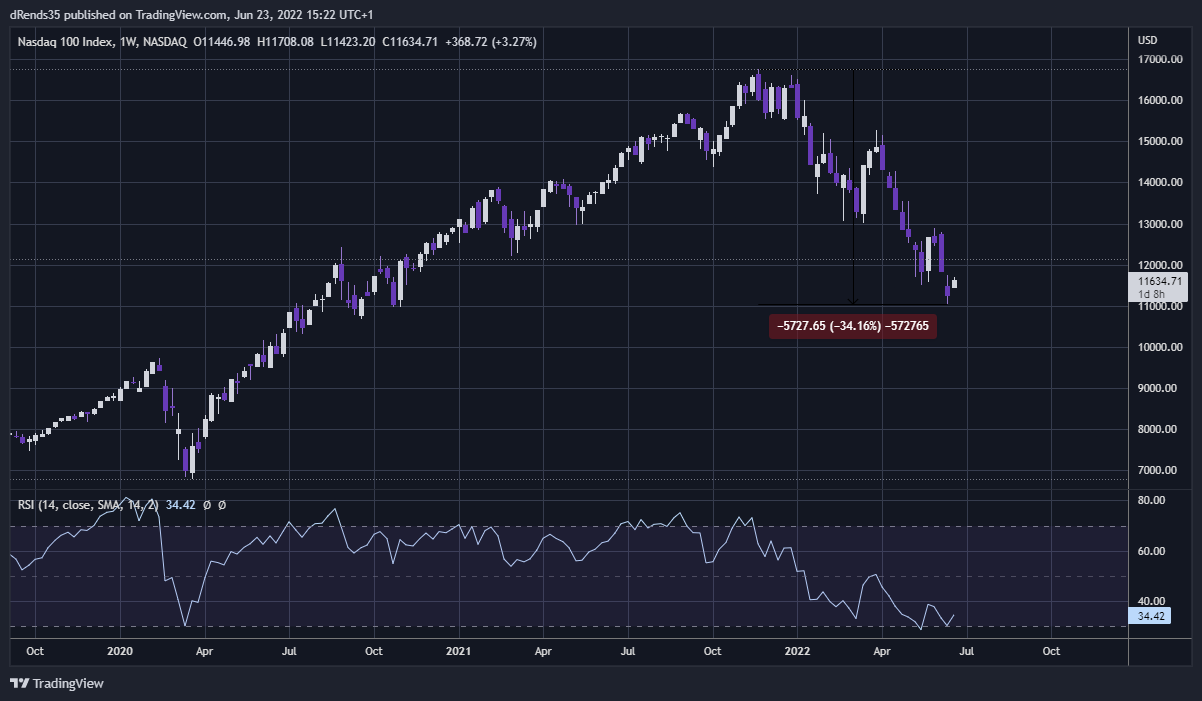Click the 'RSI (14, close, SMA, 14, 2)' indicator legend

88,505
